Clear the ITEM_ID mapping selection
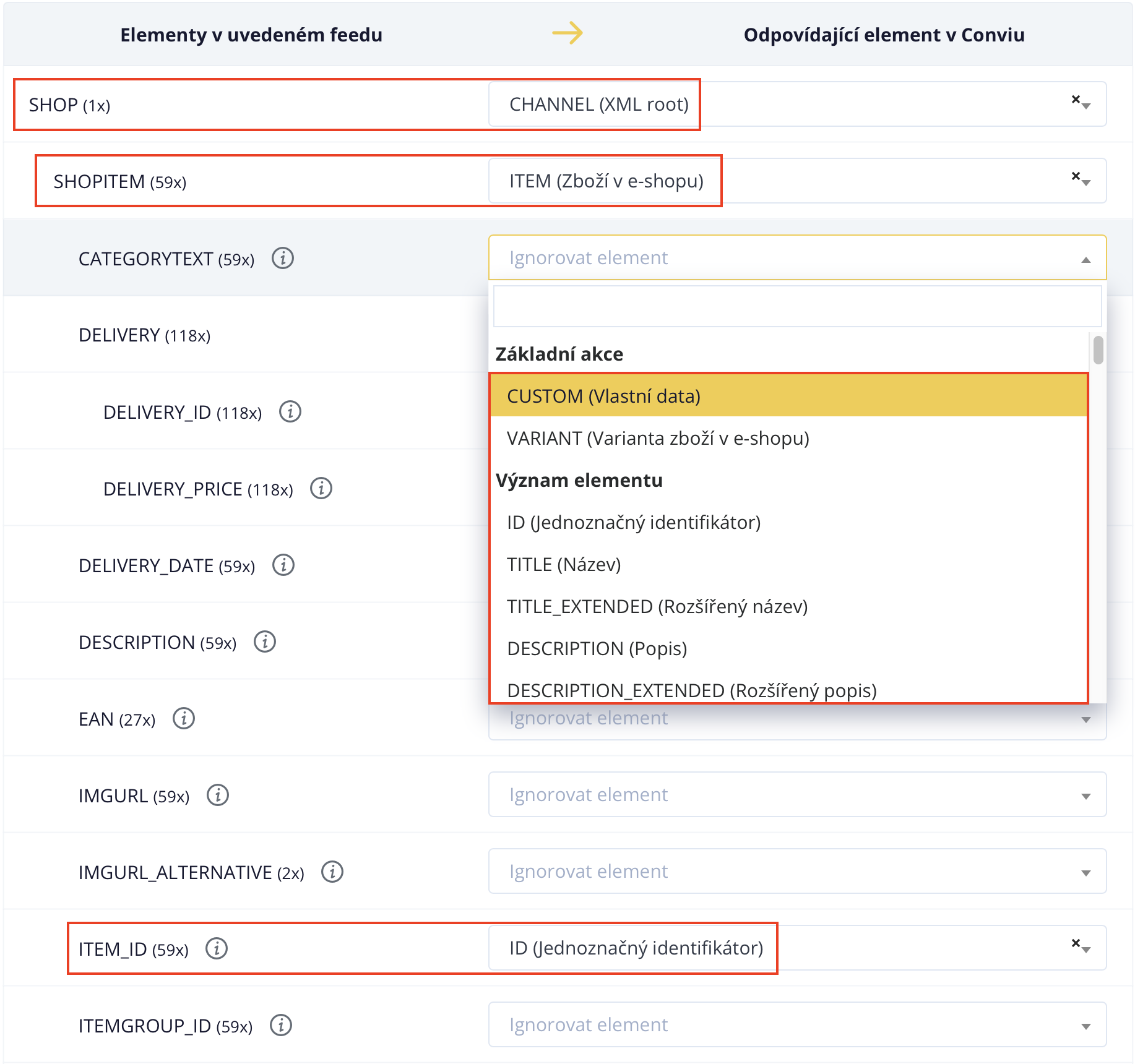 point(1076,943)
